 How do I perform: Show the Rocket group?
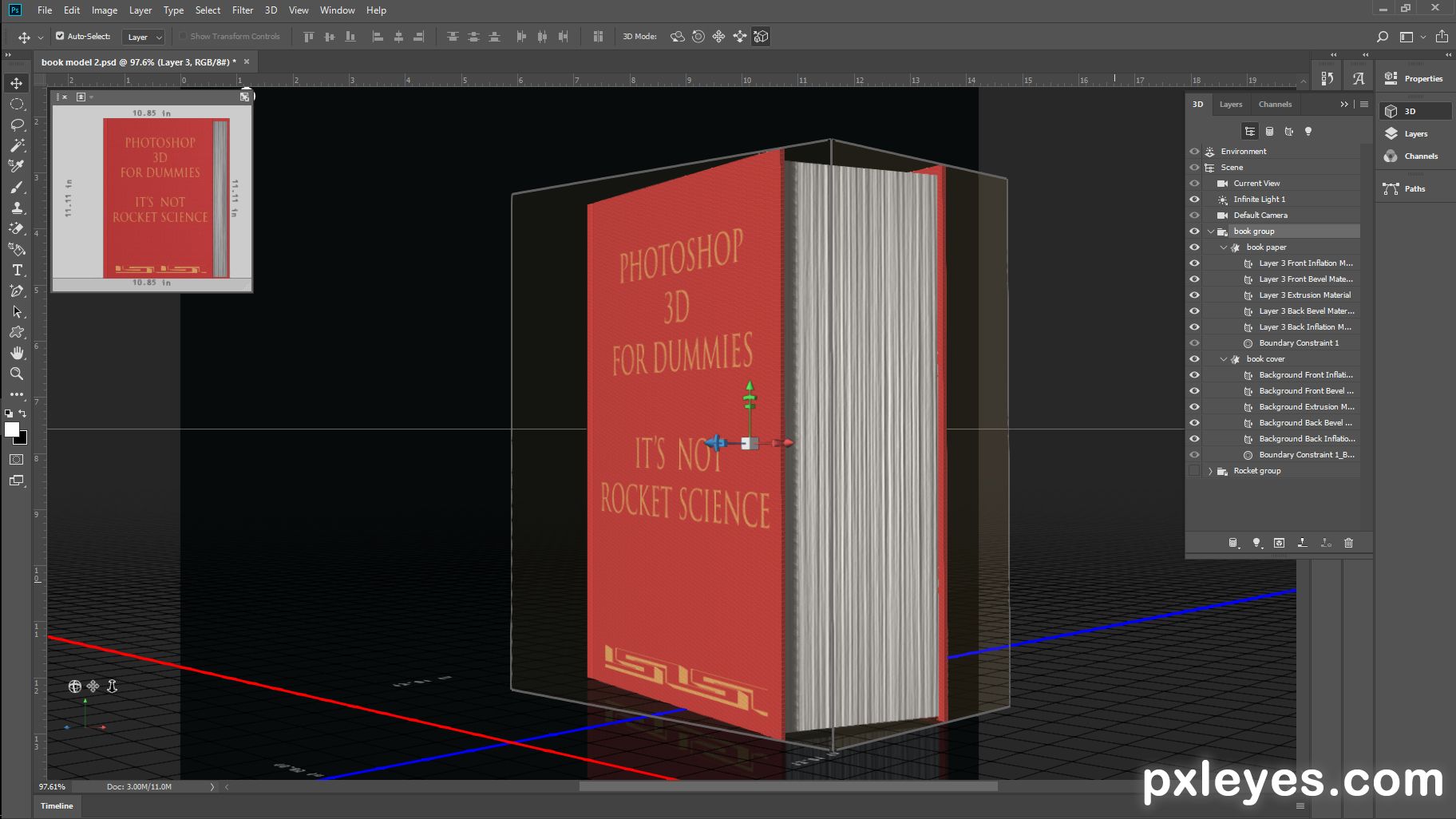[x=1194, y=471]
